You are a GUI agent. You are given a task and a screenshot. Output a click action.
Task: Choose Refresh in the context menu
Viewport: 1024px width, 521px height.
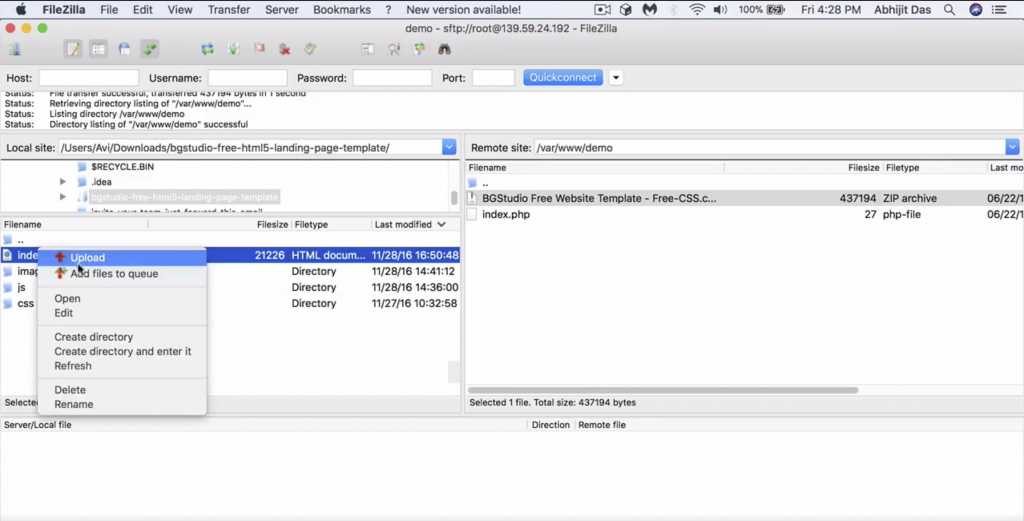[x=122, y=366]
